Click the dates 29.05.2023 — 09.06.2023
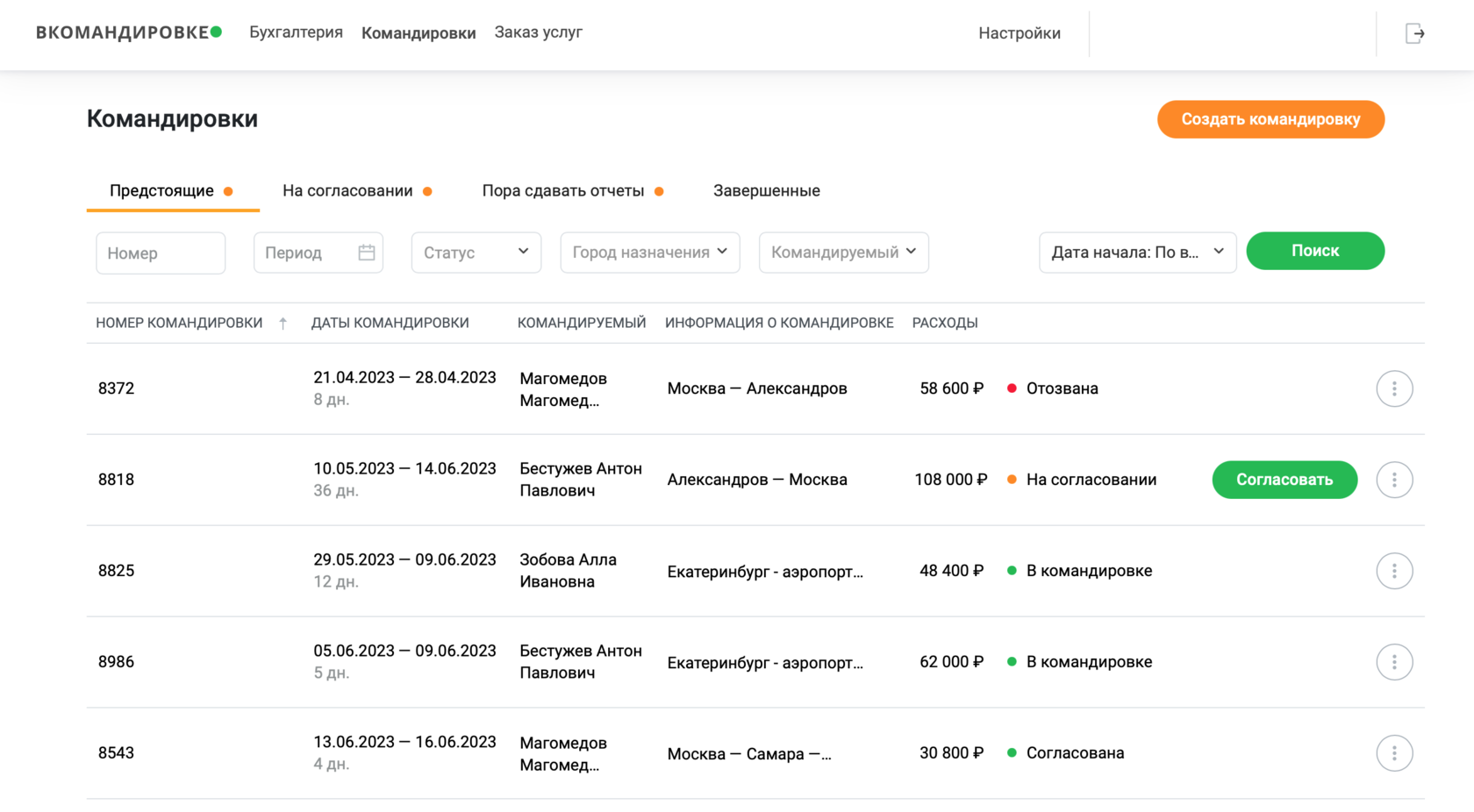 click(x=404, y=560)
